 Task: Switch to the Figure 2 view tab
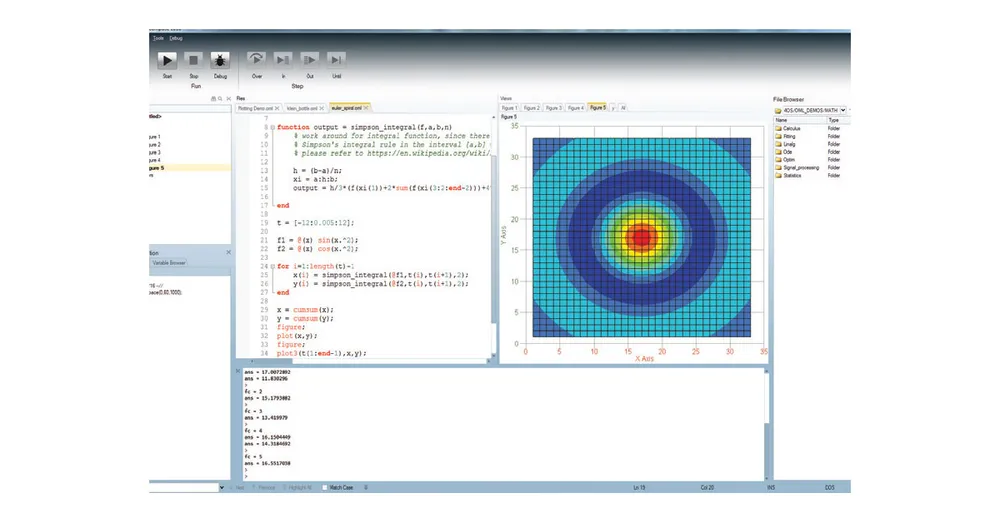[531, 108]
